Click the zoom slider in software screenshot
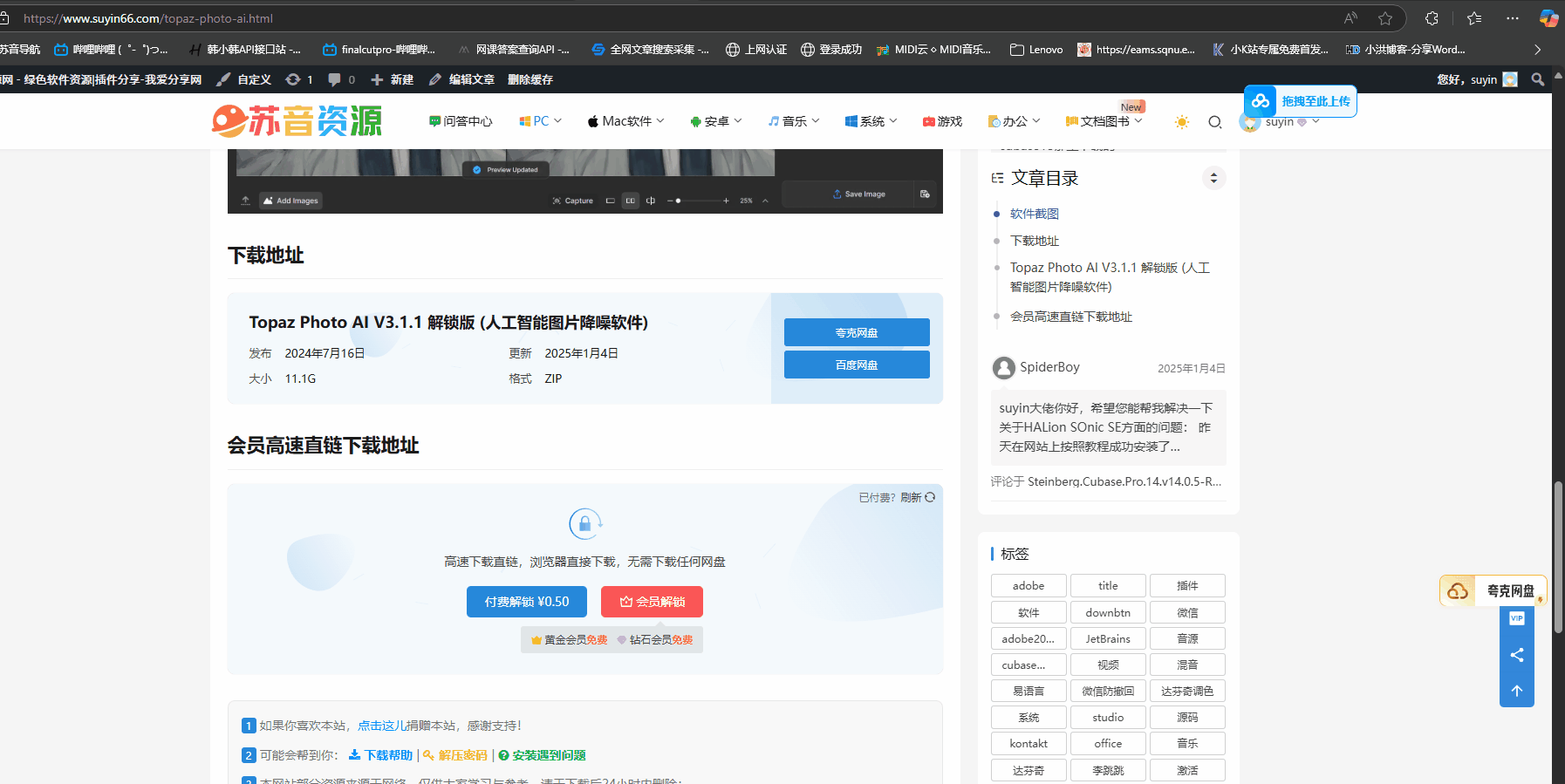The width and height of the screenshot is (1565, 784). click(698, 201)
